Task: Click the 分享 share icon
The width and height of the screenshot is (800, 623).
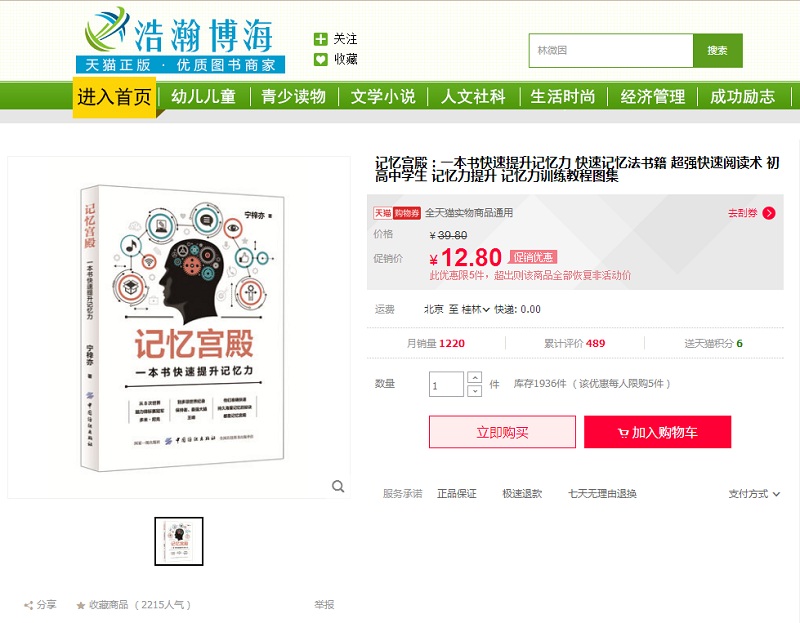Action: (29, 605)
